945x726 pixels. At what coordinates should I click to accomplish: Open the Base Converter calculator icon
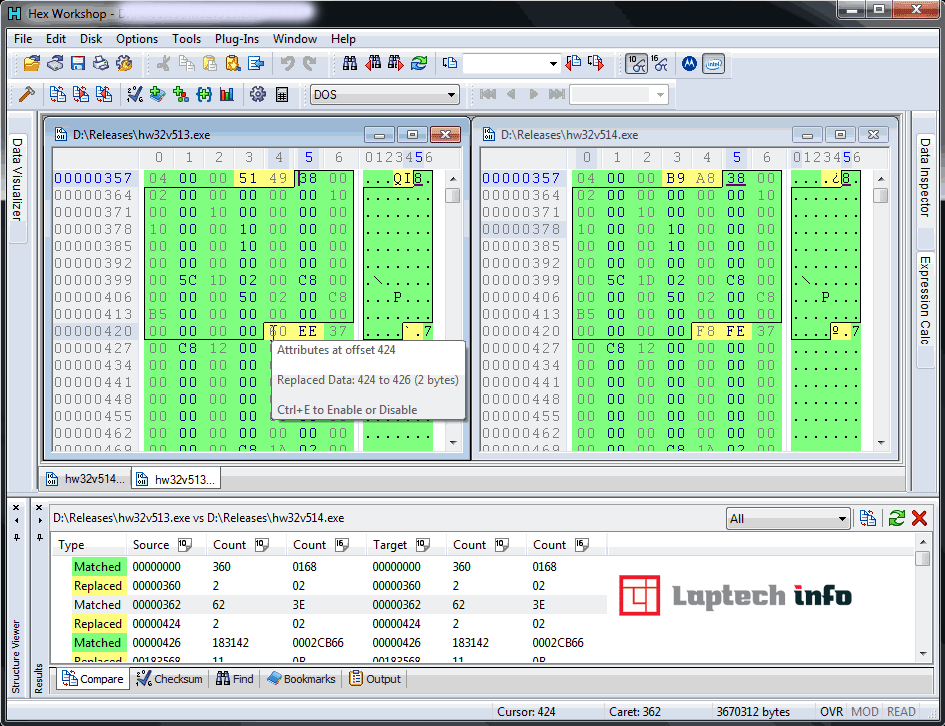tap(281, 95)
